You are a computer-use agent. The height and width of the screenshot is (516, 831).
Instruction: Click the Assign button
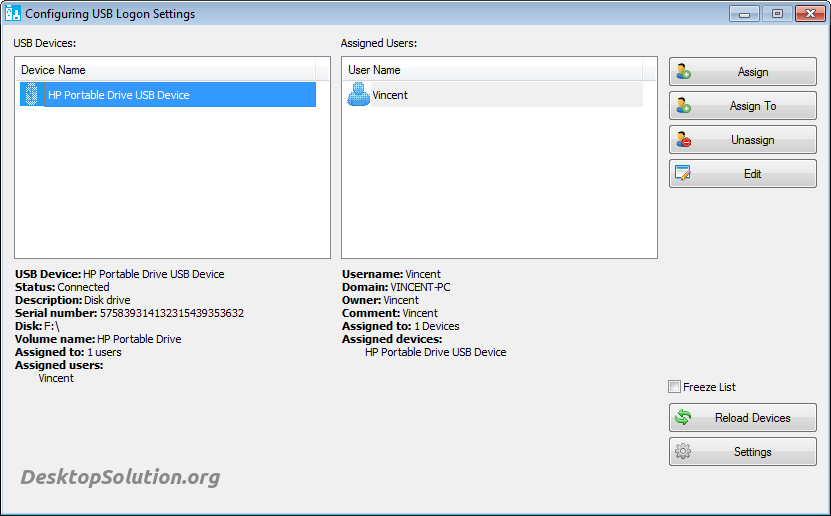pos(742,72)
